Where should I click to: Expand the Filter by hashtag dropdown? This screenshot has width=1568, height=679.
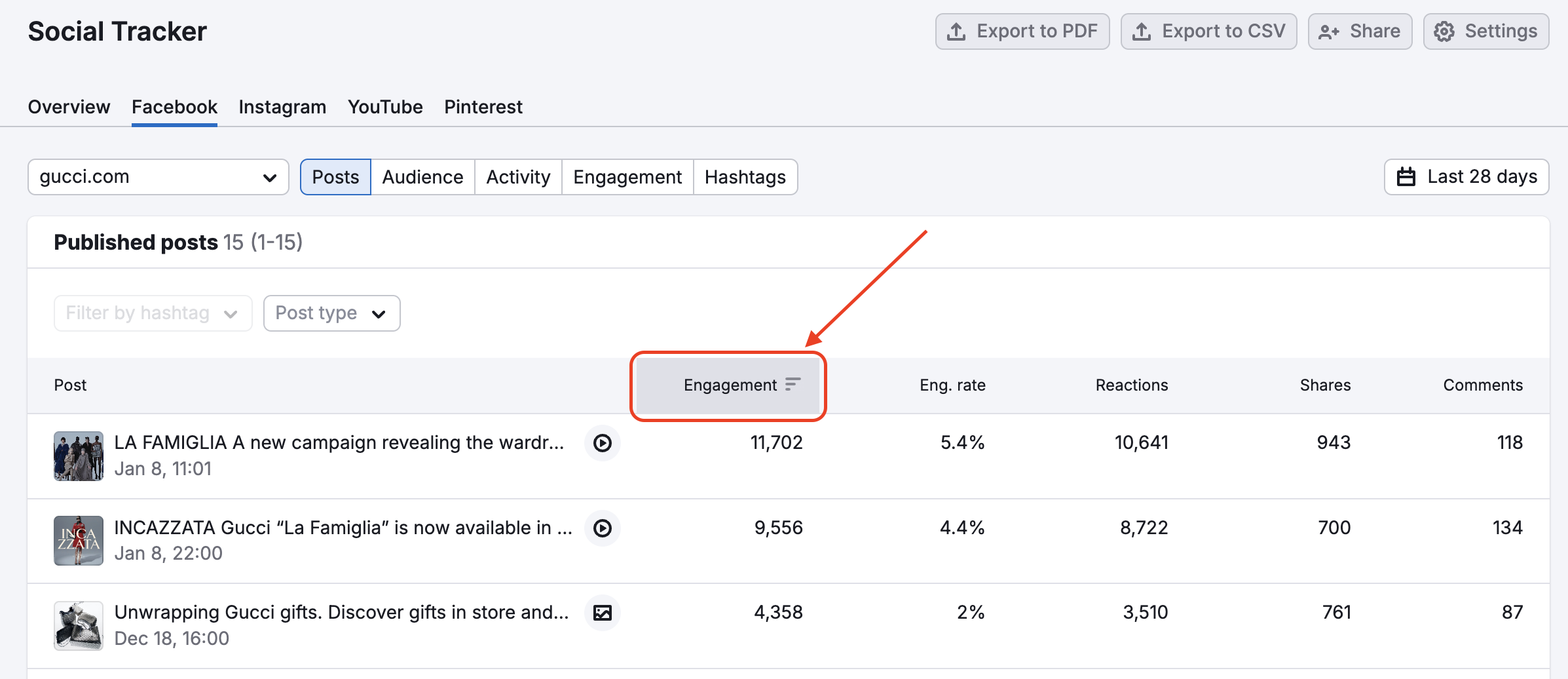152,313
